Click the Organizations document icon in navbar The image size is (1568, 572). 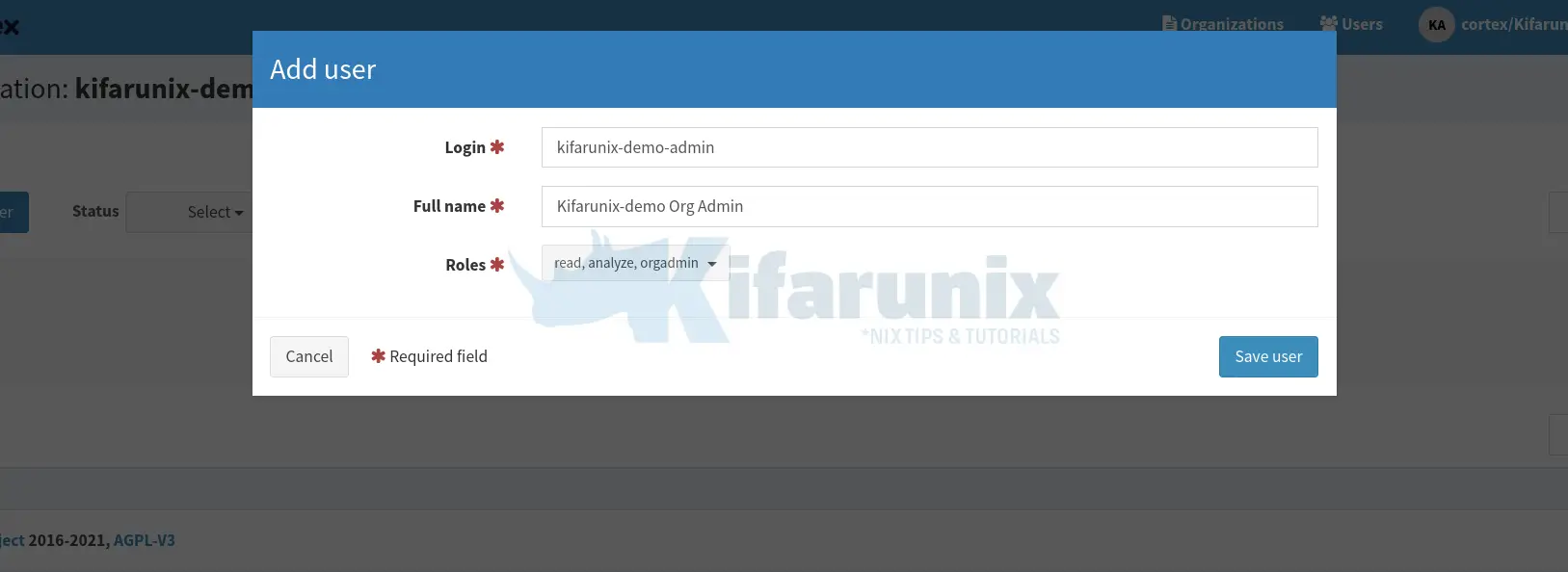click(1169, 23)
